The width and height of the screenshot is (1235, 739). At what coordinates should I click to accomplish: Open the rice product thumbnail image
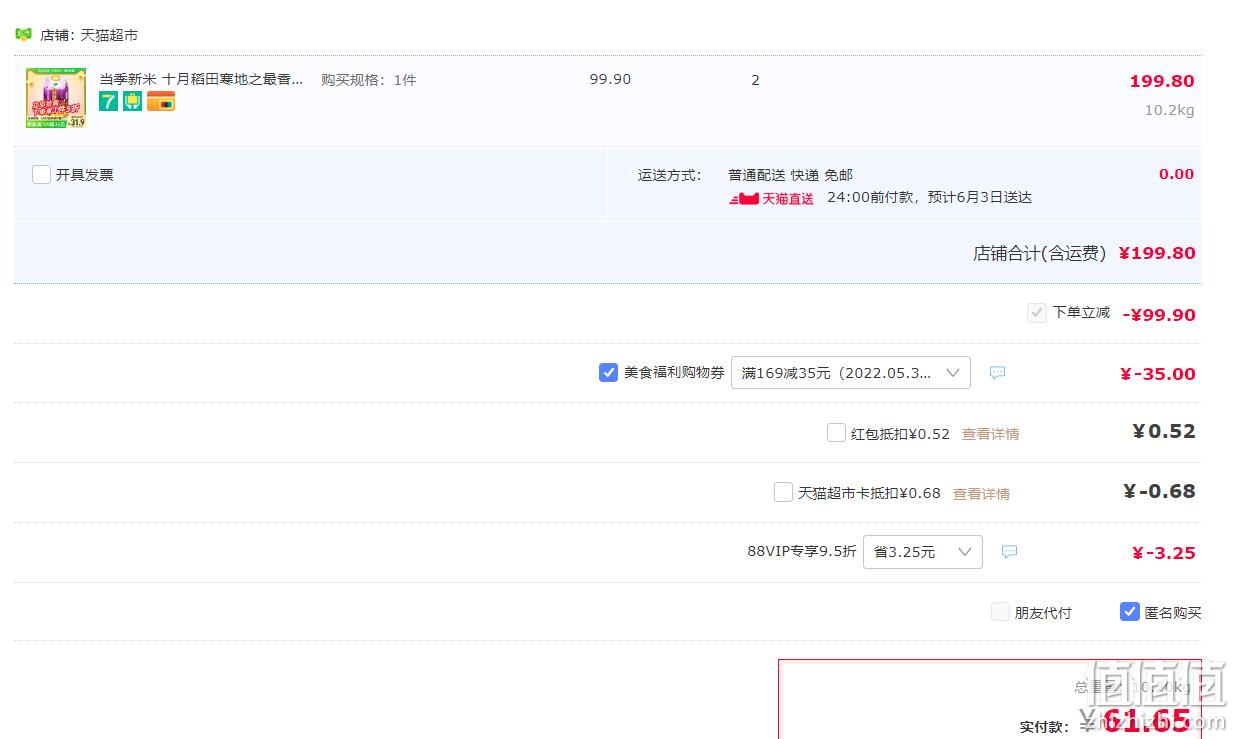click(55, 98)
